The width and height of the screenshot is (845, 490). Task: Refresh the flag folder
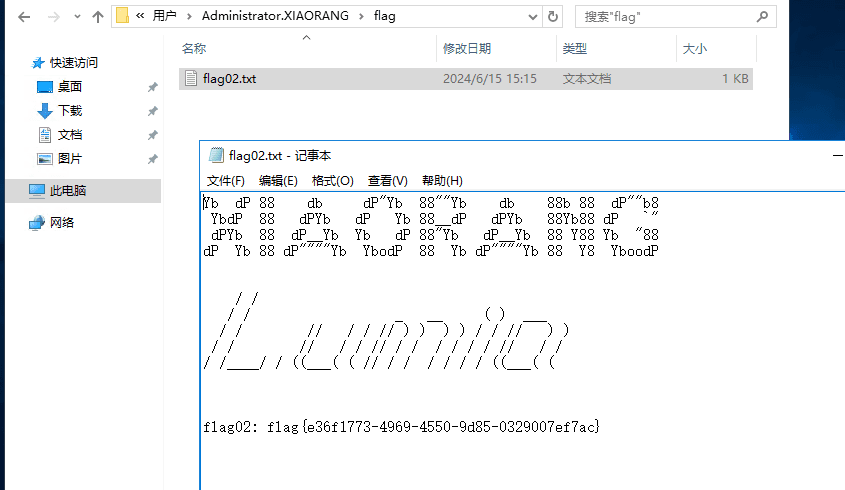(553, 17)
